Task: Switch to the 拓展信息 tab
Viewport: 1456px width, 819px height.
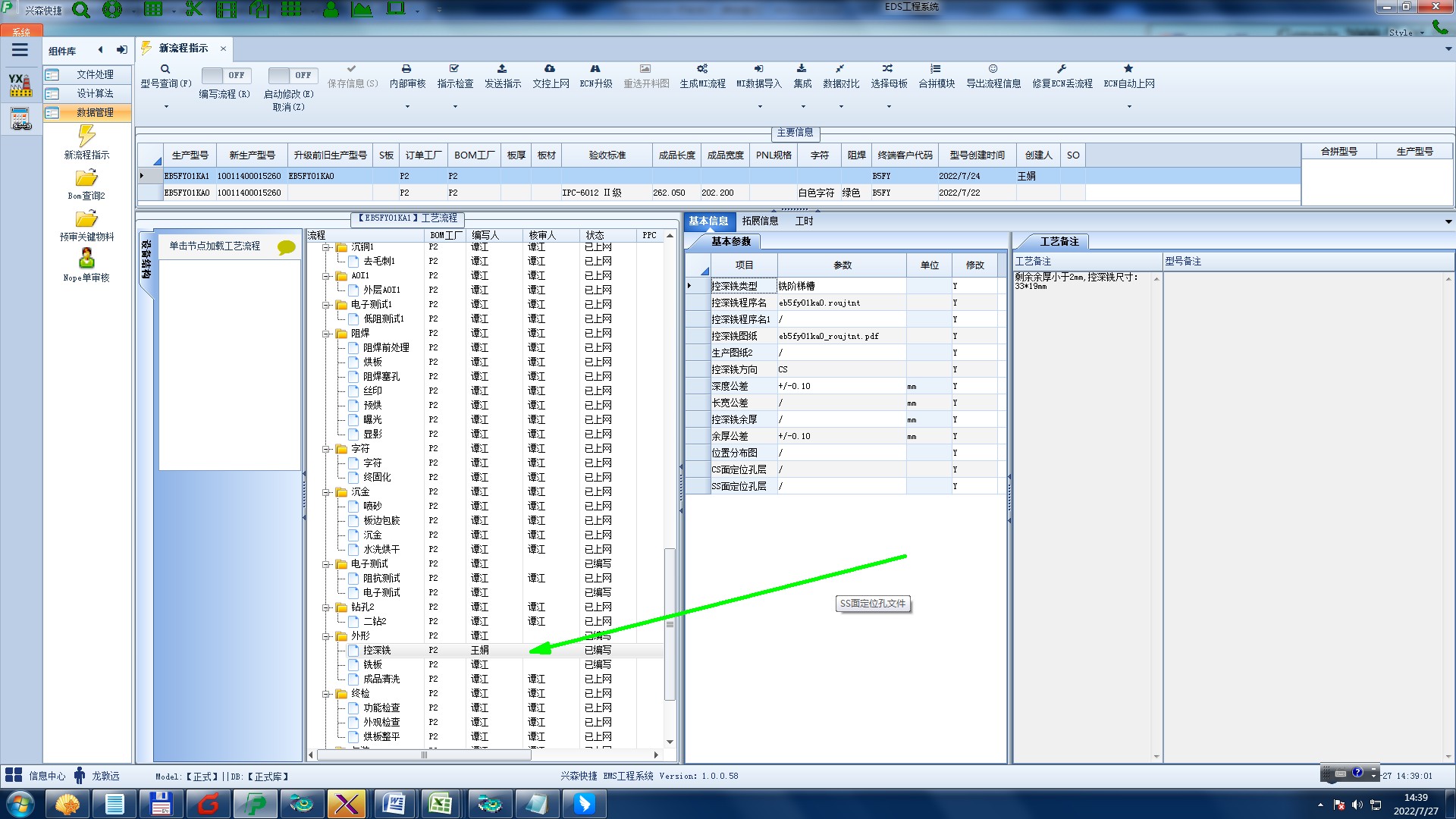Action: [x=760, y=221]
